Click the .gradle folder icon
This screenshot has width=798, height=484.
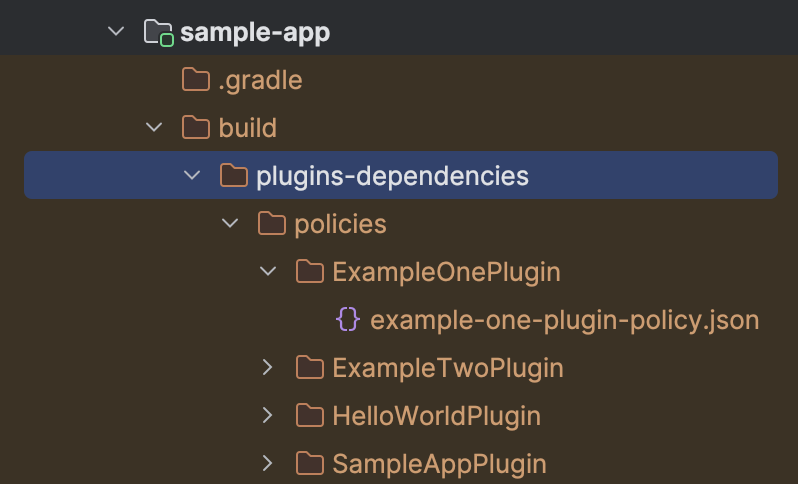tap(195, 80)
